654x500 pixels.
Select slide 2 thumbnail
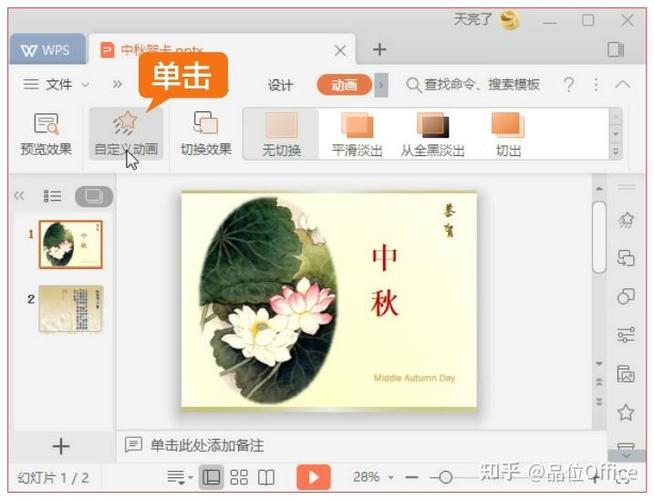[70, 309]
